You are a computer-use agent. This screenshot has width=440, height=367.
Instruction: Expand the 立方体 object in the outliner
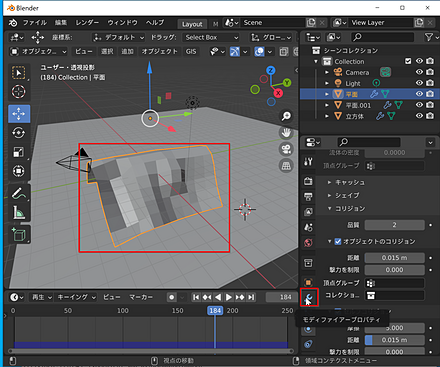(x=327, y=116)
